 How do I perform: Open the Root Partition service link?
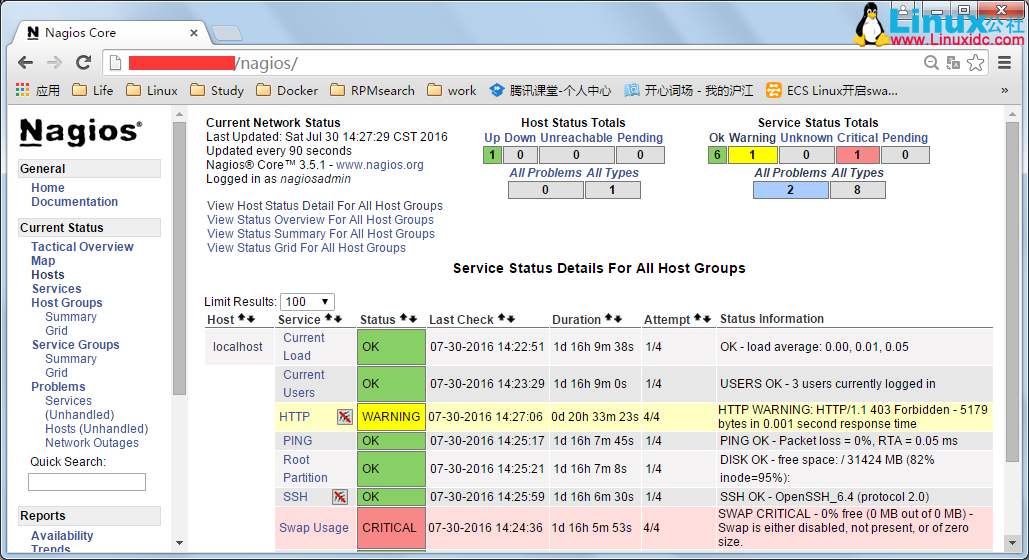pyautogui.click(x=305, y=469)
